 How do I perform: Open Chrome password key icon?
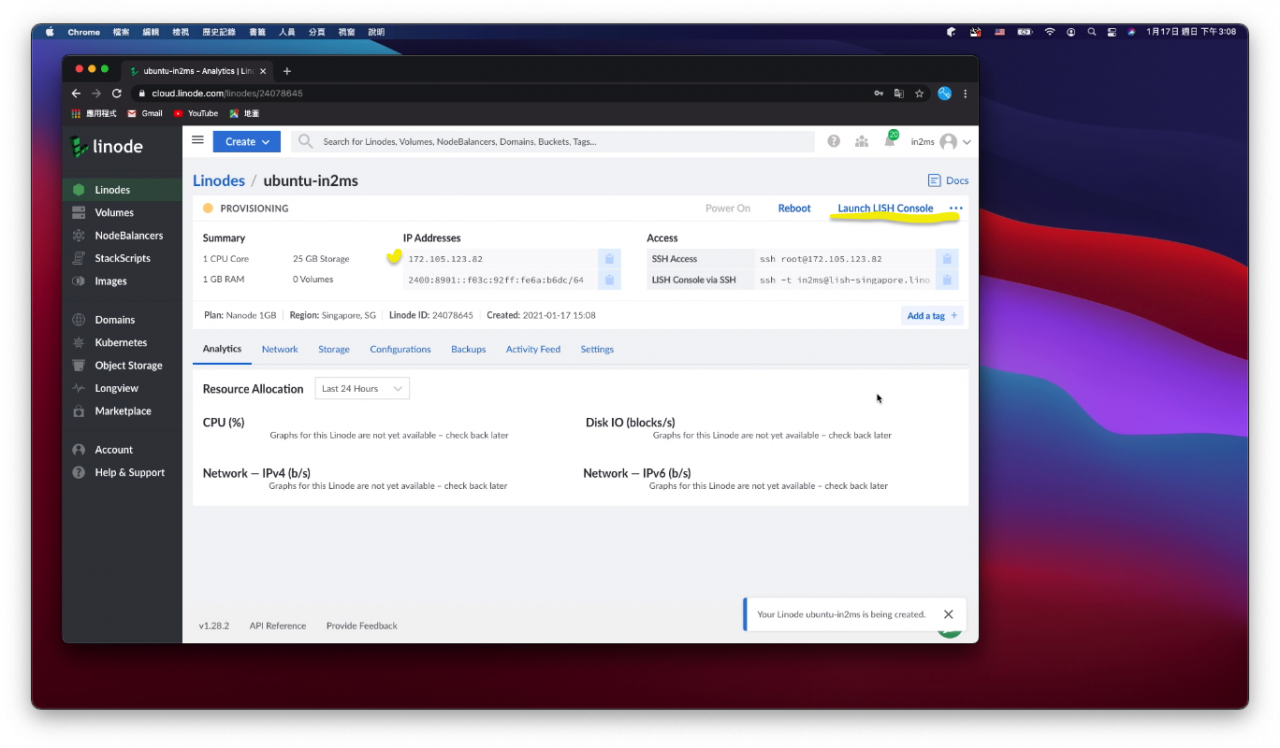[879, 93]
